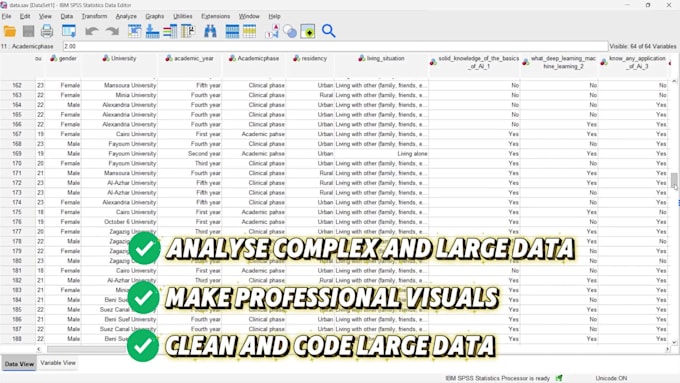The height and width of the screenshot is (383, 680).
Task: Open the Go to case tool
Action: point(135,31)
